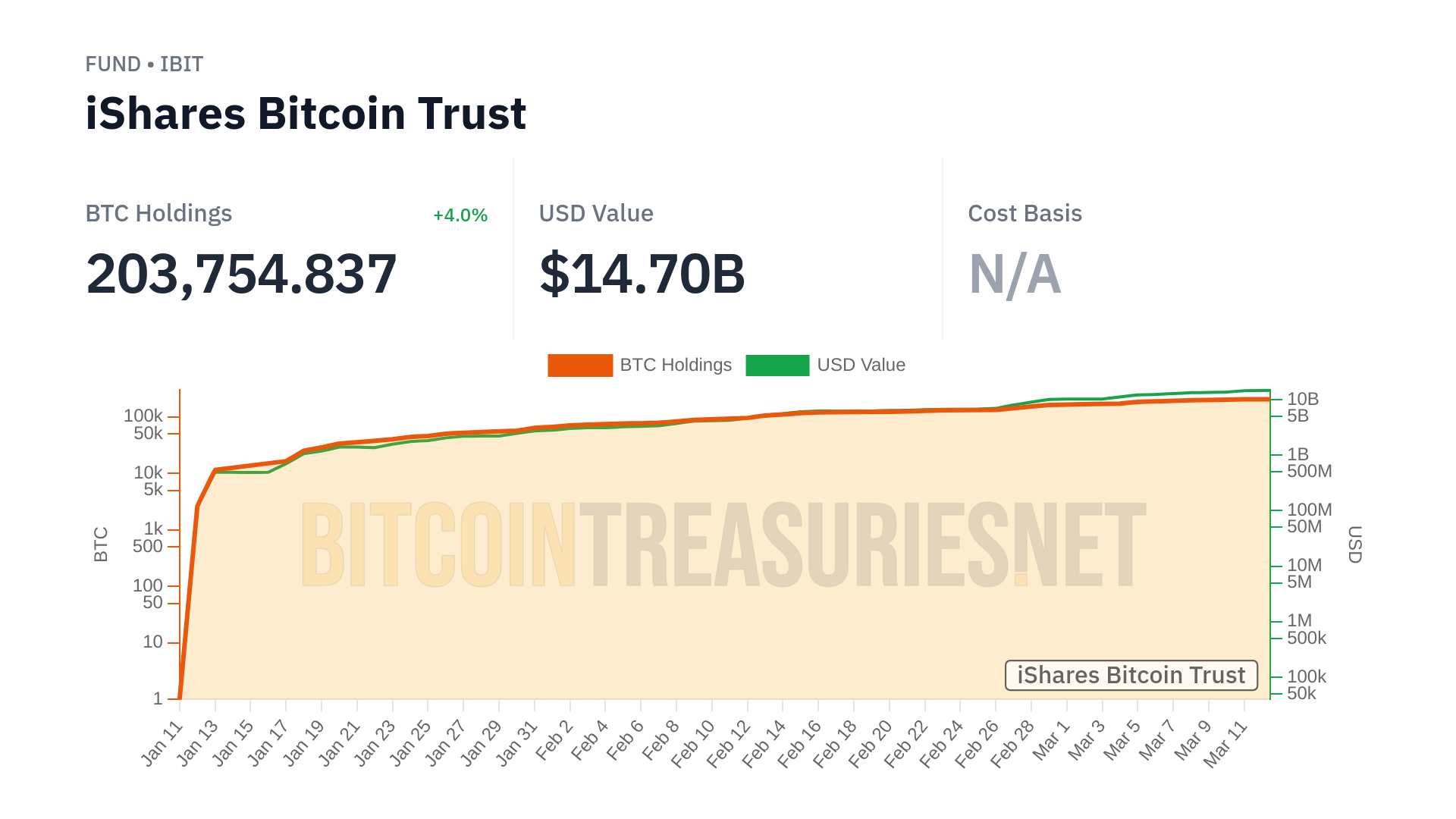
Task: Click the 100k tick on BTC axis
Action: click(143, 416)
